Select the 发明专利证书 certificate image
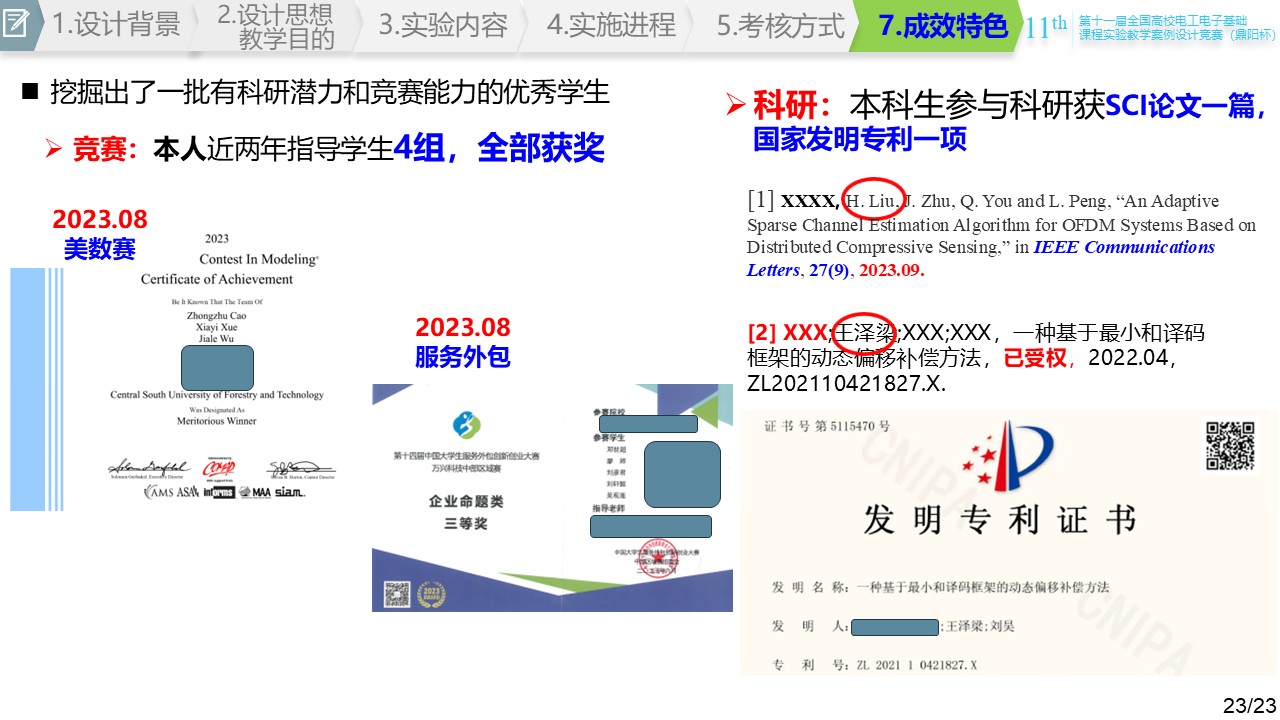Viewport: 1280px width, 720px height. (1008, 543)
